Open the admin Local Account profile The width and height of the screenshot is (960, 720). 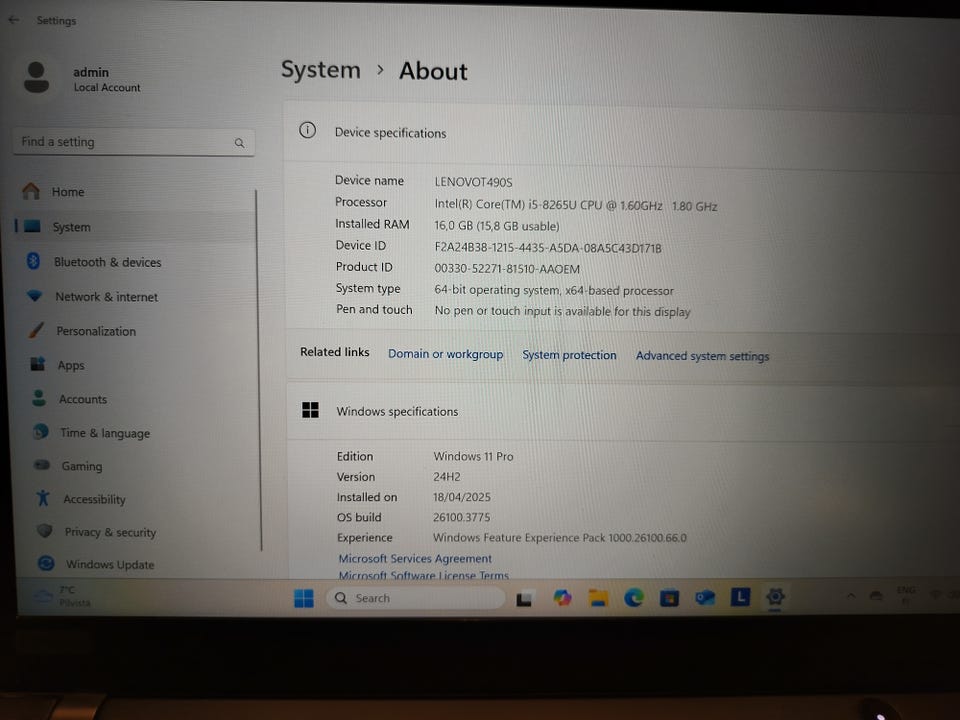click(81, 78)
